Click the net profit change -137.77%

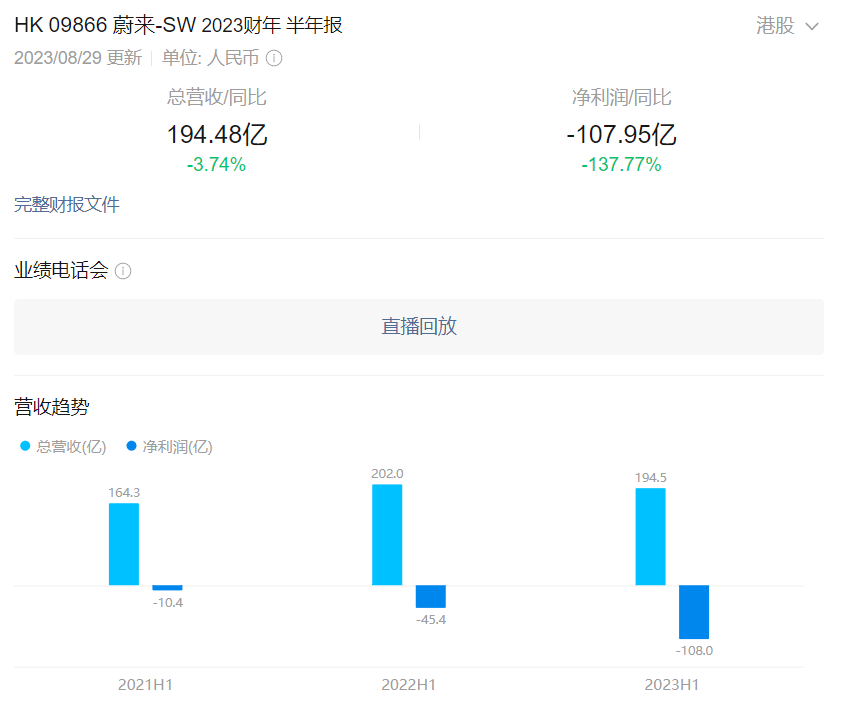pos(621,164)
